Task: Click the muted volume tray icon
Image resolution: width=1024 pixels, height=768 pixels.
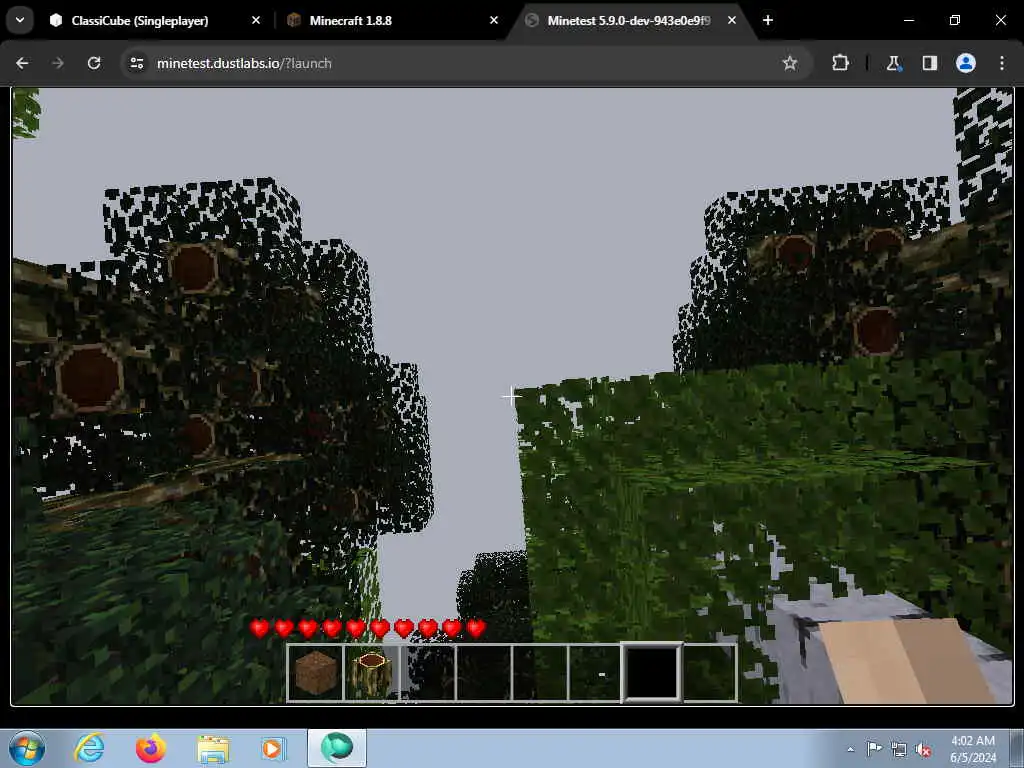Action: 923,750
